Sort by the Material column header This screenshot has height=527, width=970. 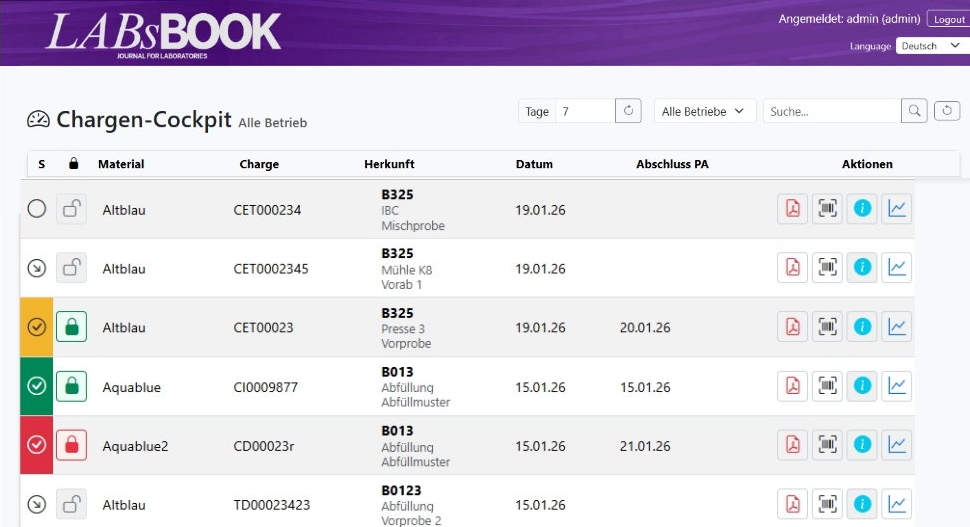coord(121,164)
